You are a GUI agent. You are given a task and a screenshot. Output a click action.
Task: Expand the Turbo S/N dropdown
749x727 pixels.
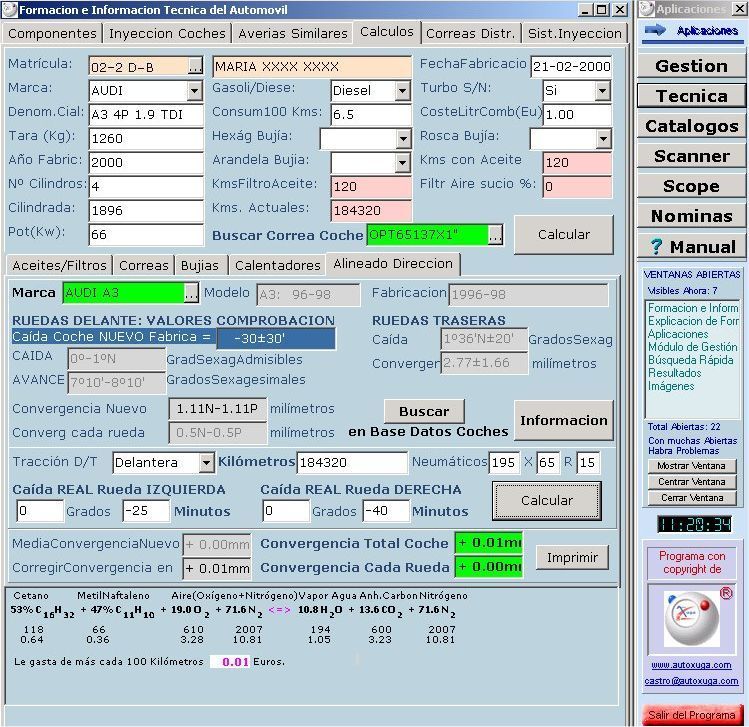tap(603, 90)
